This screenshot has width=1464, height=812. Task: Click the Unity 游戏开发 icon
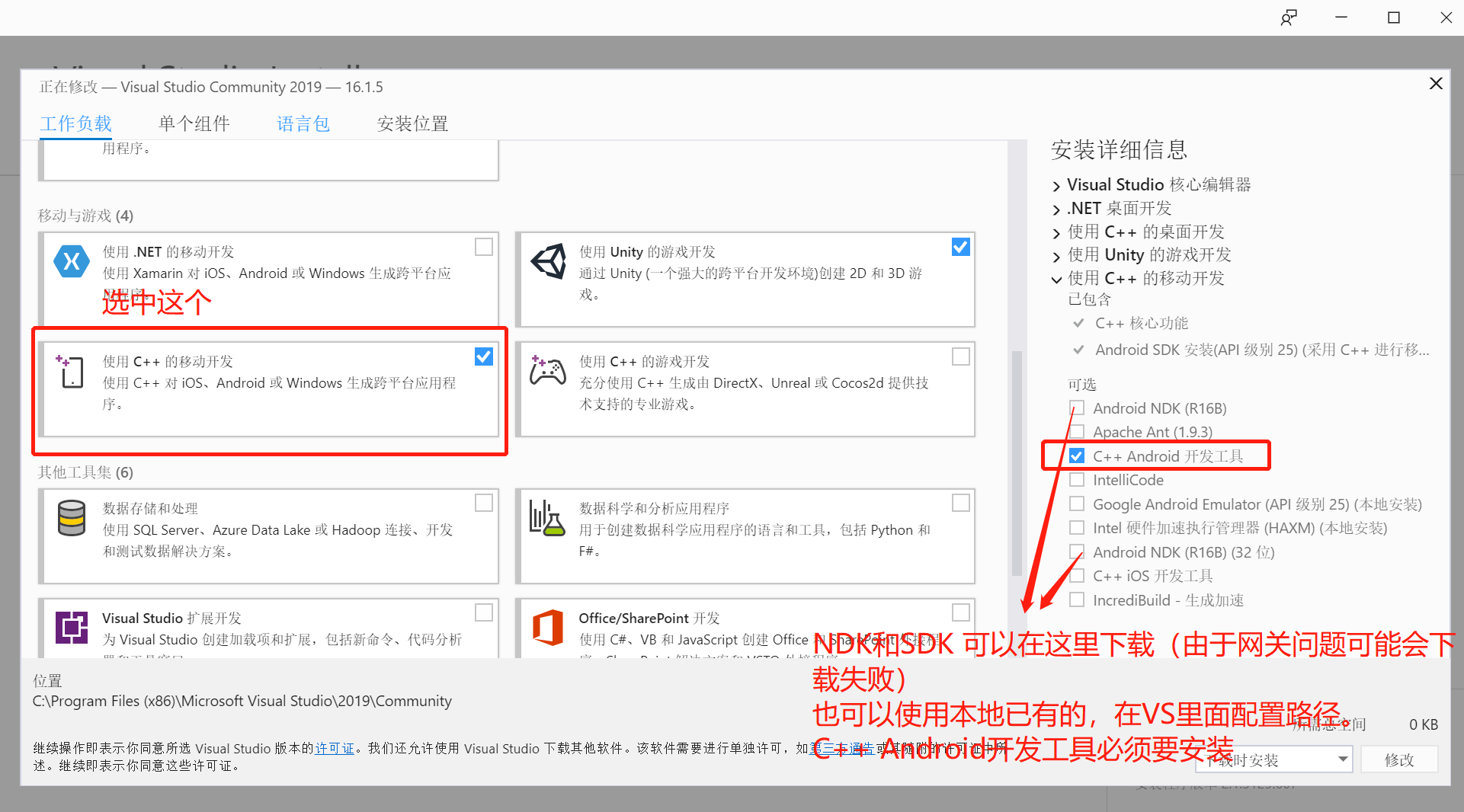(x=547, y=261)
